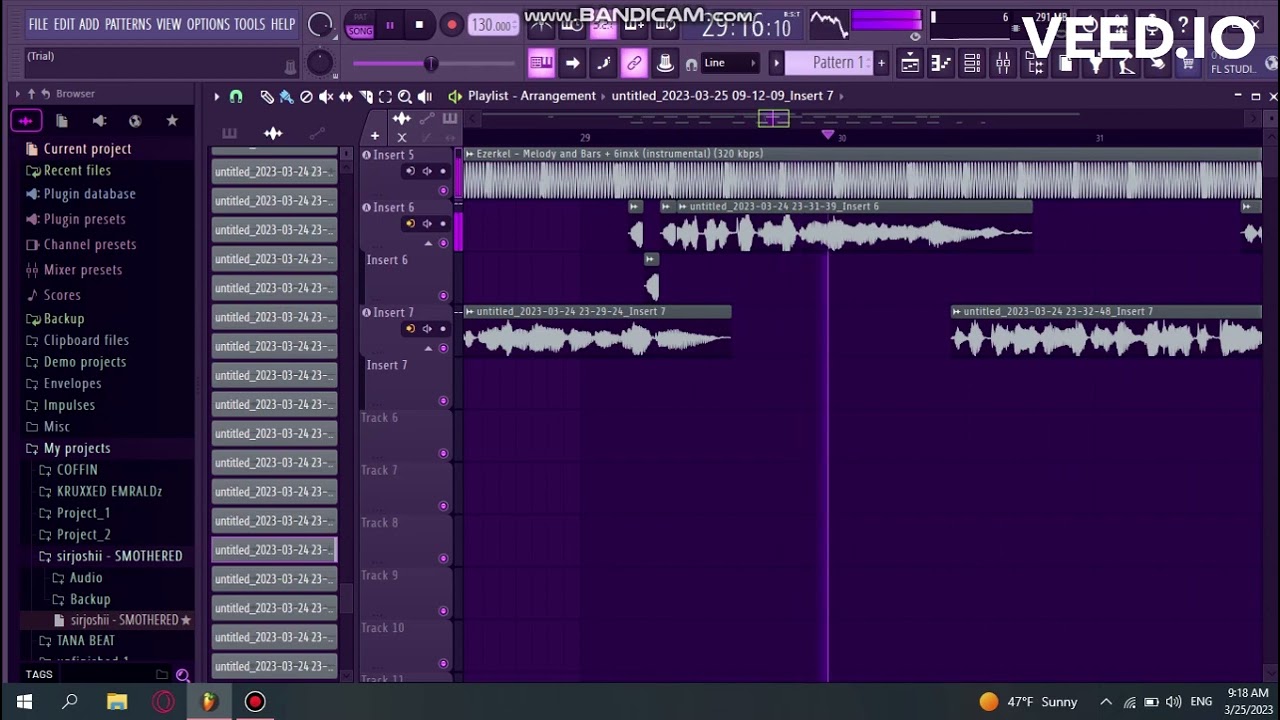Open the Ezerkel instrumental clip menu arrow
This screenshot has width=1280, height=720.
(470, 154)
